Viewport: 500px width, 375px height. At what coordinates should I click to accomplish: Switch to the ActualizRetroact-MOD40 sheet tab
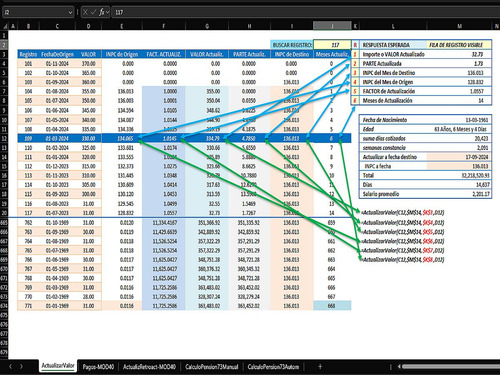pyautogui.click(x=149, y=367)
